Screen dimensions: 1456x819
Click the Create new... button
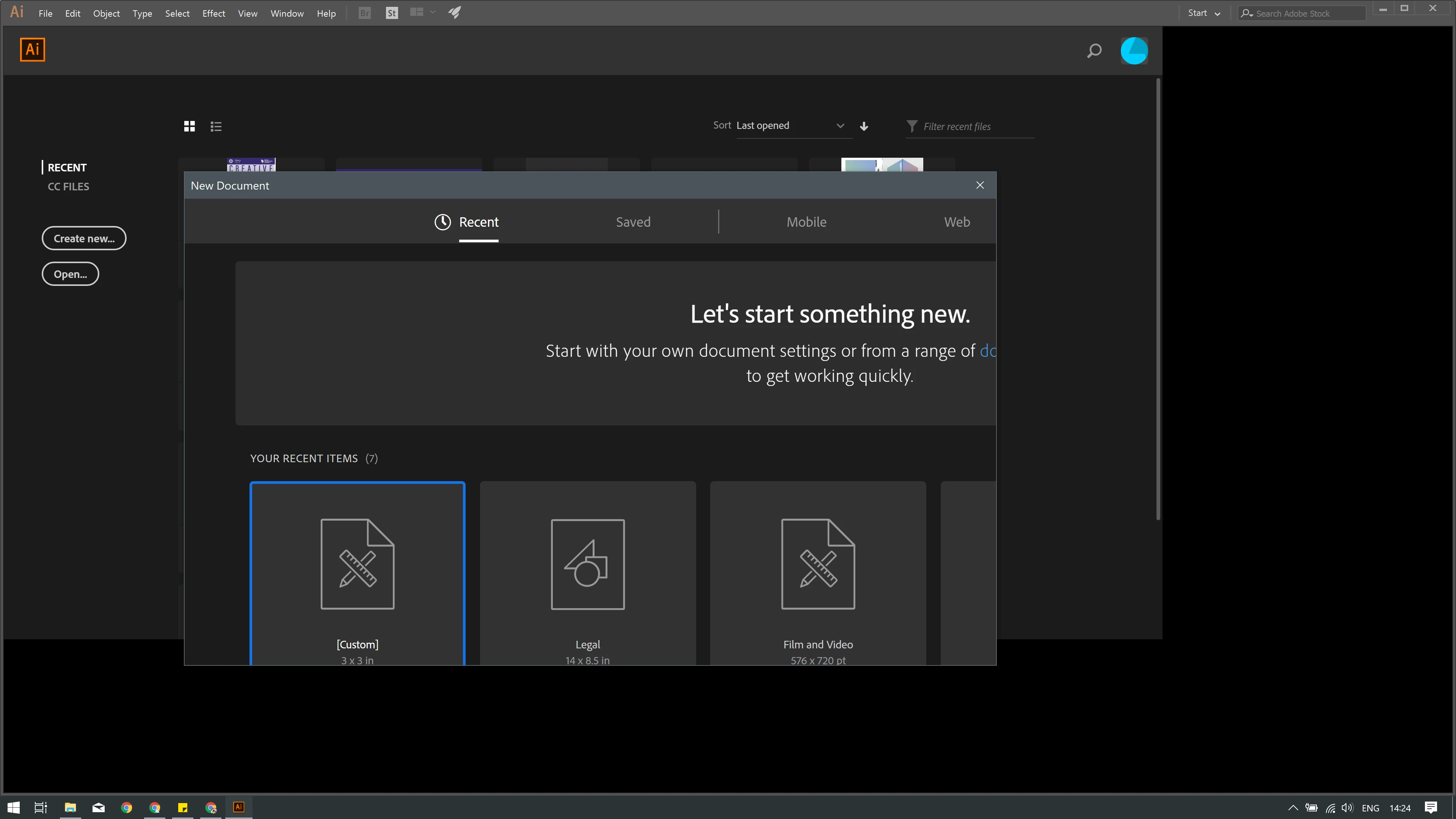(84, 238)
